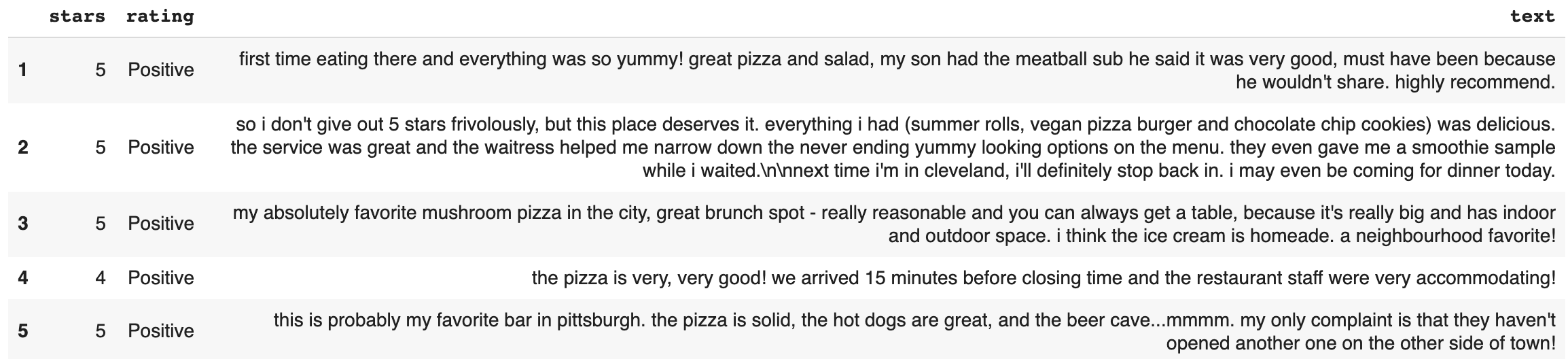Click the text column header
The image size is (1568, 359).
click(x=1533, y=16)
